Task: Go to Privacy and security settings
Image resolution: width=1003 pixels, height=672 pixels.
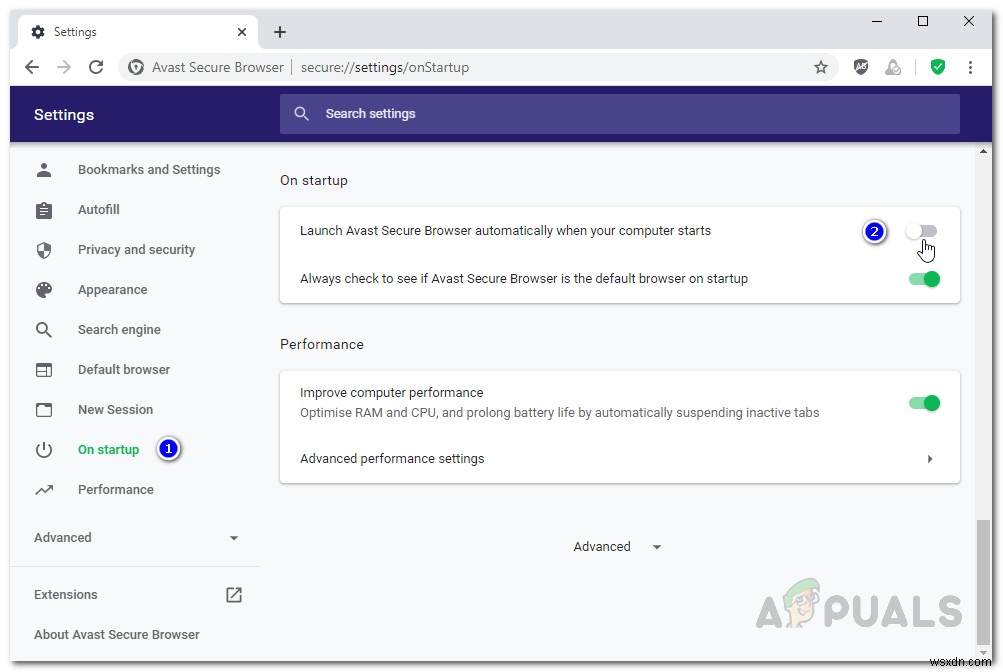Action: [x=136, y=249]
